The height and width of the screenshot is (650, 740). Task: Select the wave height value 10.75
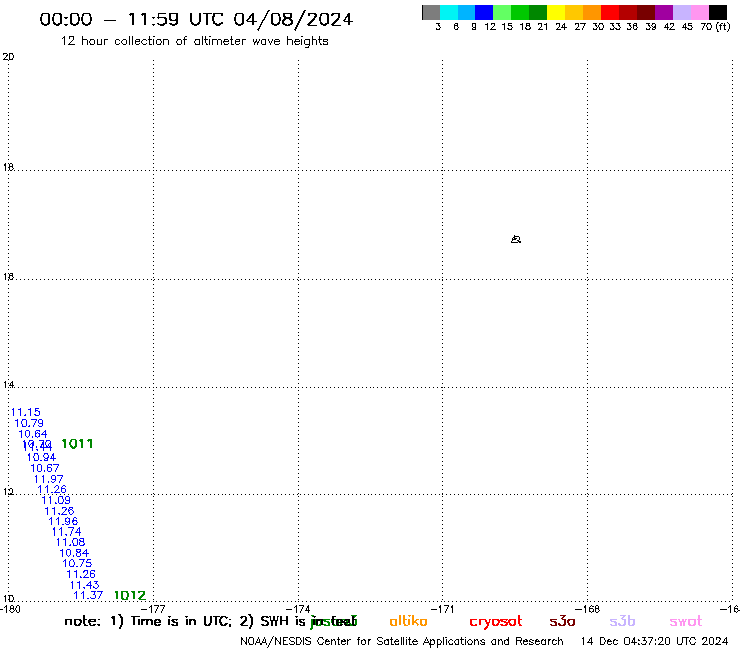point(77,563)
